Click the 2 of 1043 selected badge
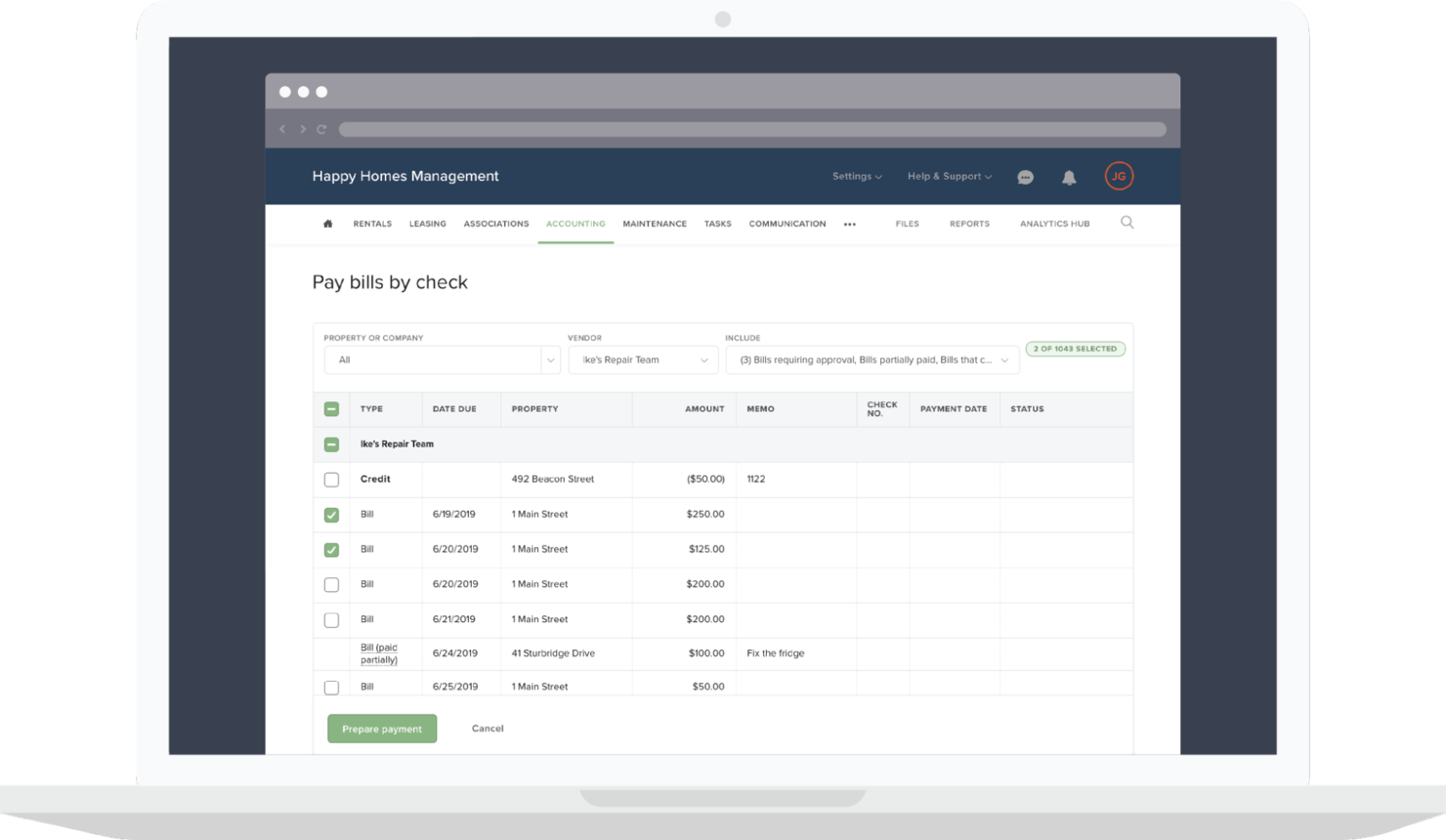 tap(1075, 349)
